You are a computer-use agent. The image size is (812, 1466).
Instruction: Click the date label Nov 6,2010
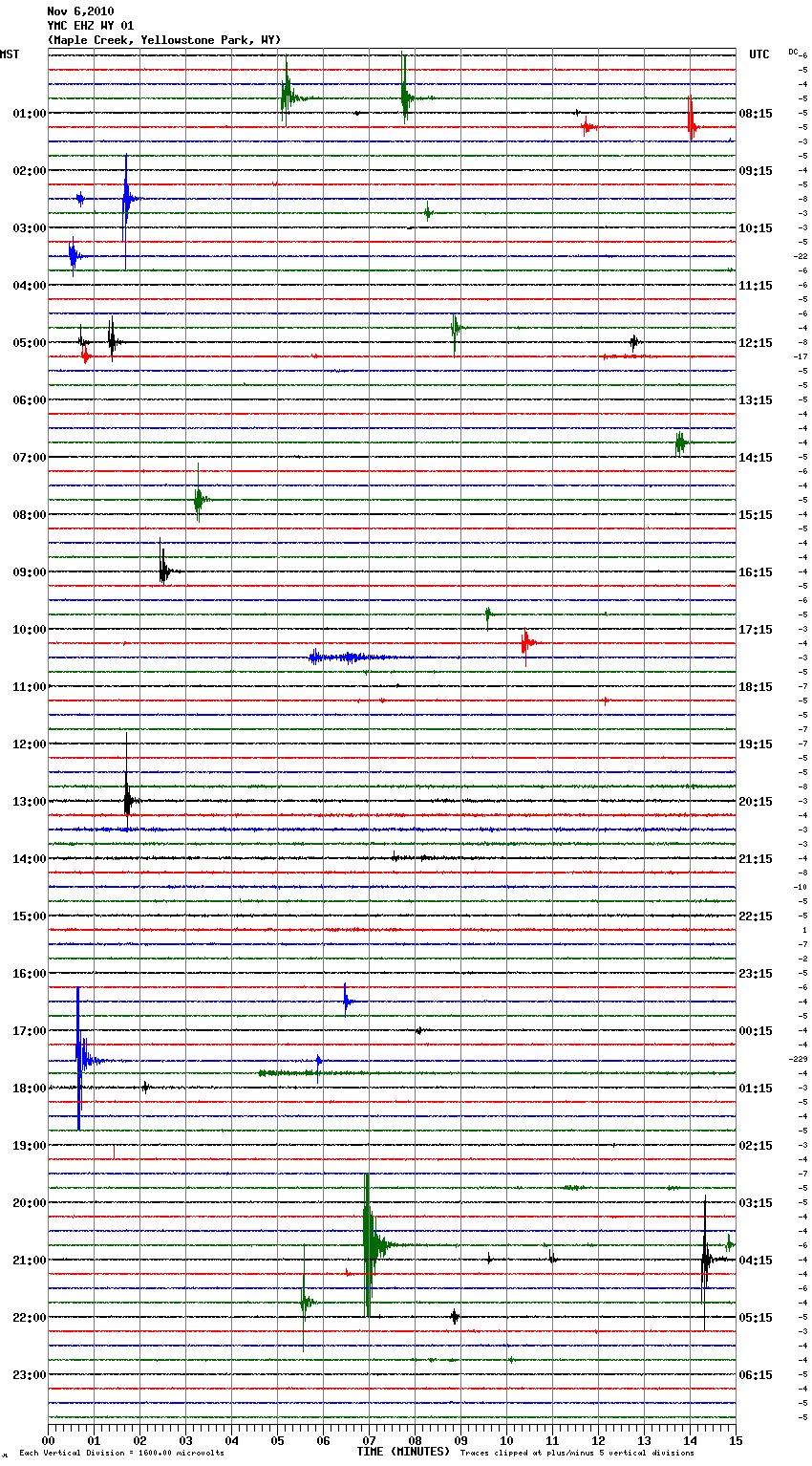[x=80, y=11]
